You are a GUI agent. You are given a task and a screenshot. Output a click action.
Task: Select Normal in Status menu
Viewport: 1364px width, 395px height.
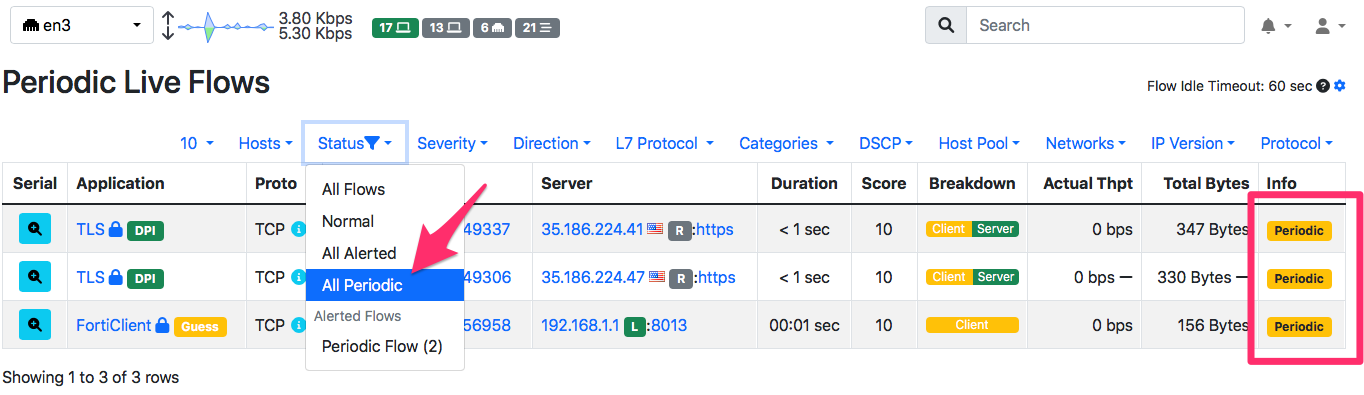pyautogui.click(x=385, y=221)
